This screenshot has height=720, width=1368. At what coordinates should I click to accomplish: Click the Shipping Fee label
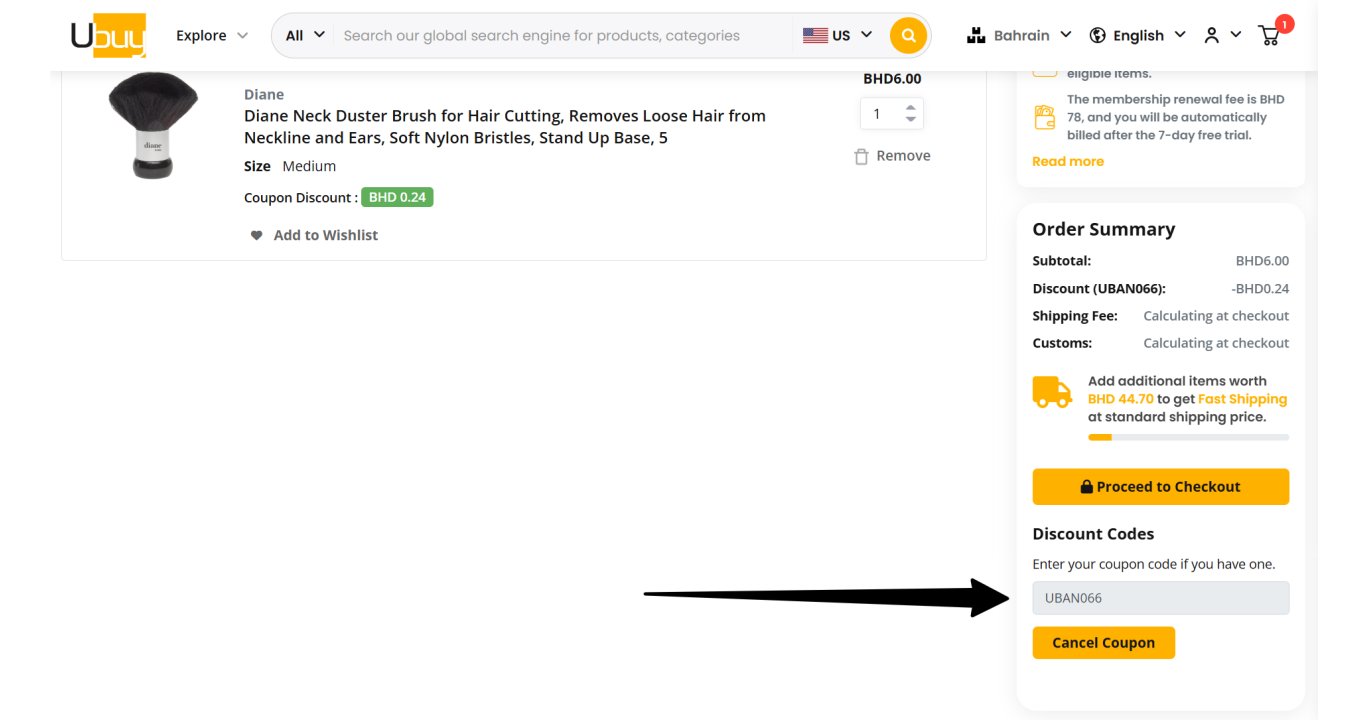point(1075,316)
